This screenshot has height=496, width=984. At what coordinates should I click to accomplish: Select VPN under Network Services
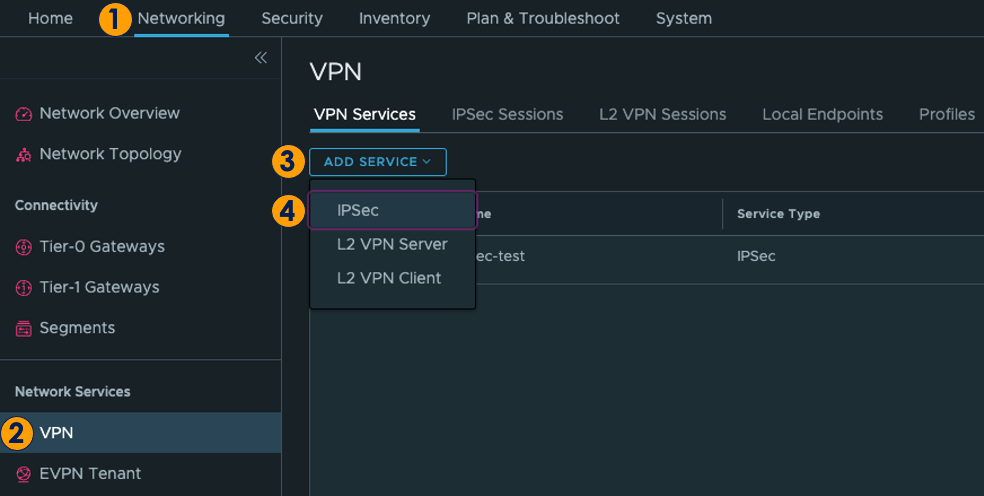pyautogui.click(x=141, y=433)
